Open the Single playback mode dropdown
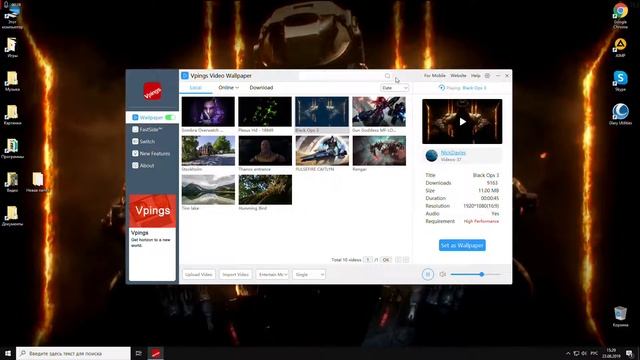This screenshot has width=640, height=360. tap(309, 274)
